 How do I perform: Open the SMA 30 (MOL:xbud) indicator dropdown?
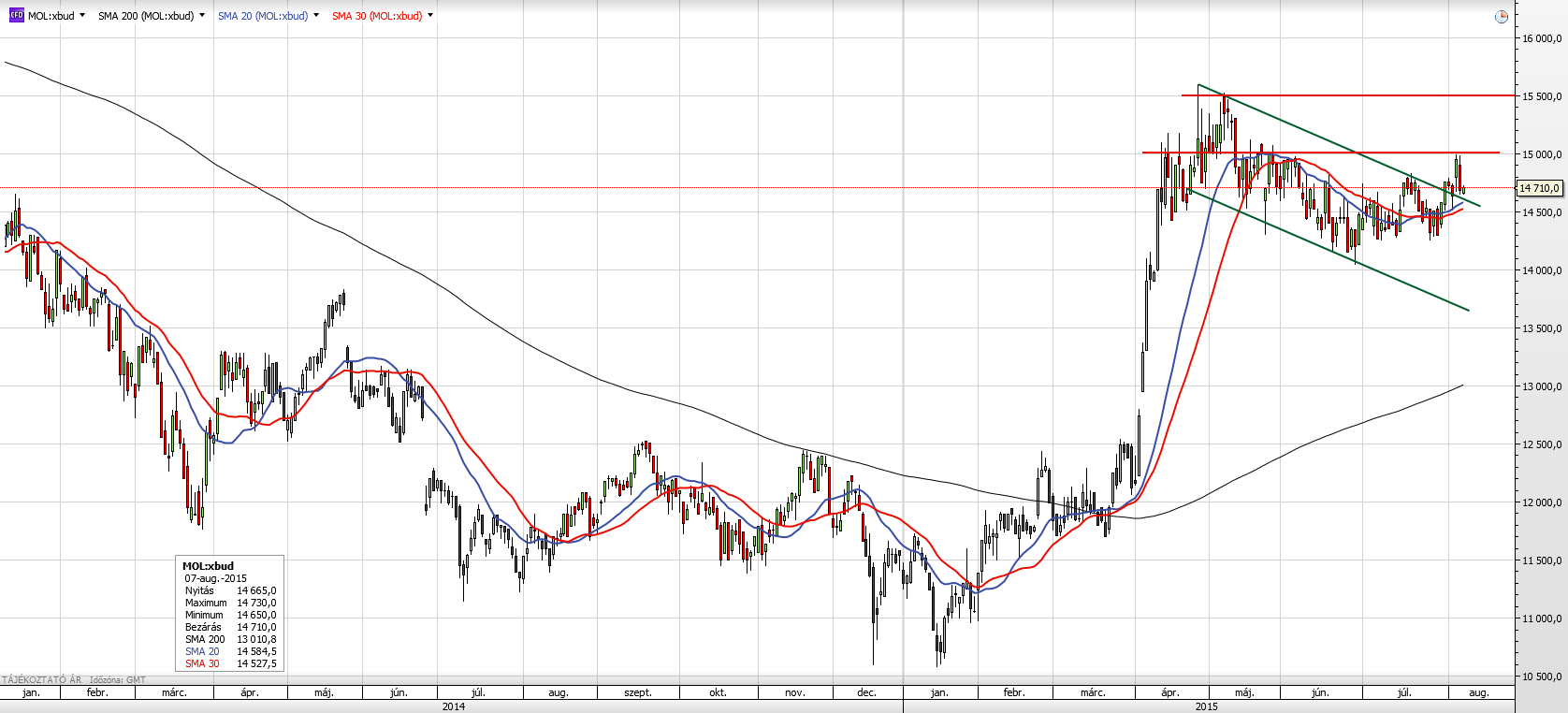[x=430, y=15]
